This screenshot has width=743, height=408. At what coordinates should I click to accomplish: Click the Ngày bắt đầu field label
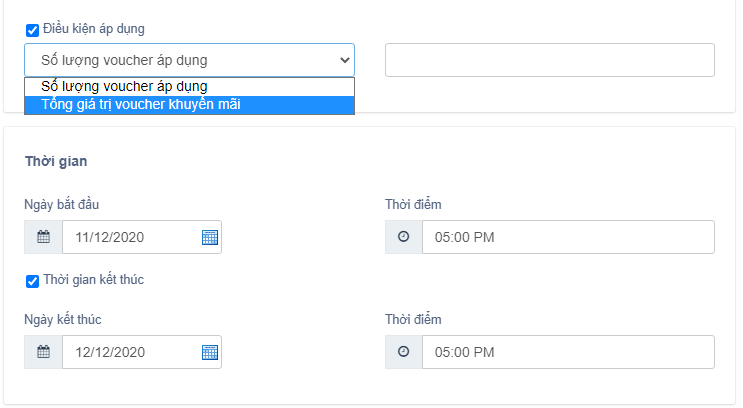coord(62,205)
